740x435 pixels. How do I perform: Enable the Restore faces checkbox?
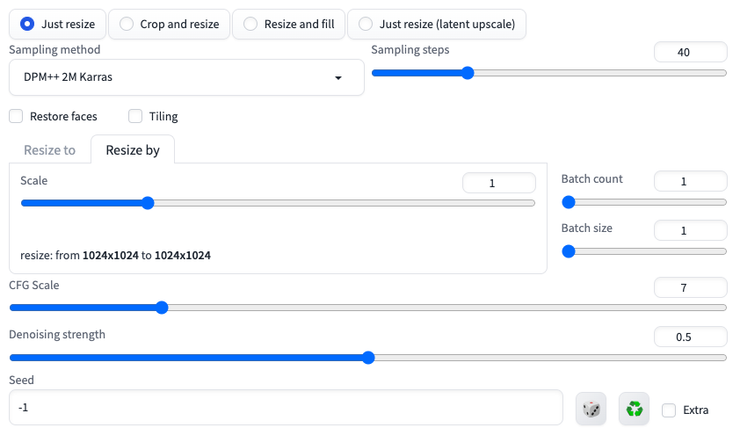16,116
